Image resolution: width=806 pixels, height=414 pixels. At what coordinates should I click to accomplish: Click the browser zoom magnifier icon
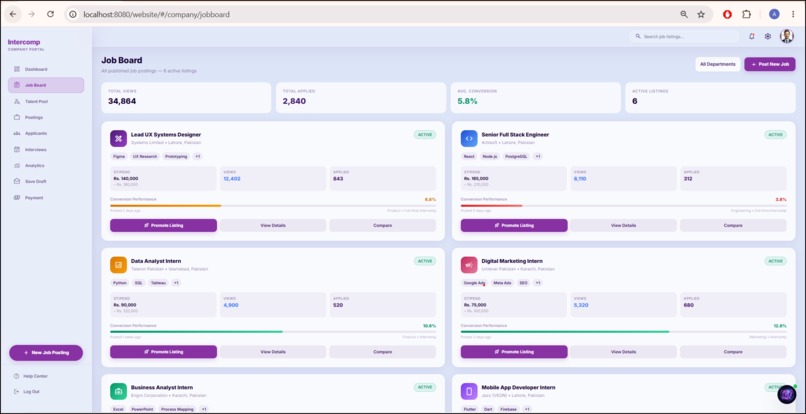click(684, 14)
